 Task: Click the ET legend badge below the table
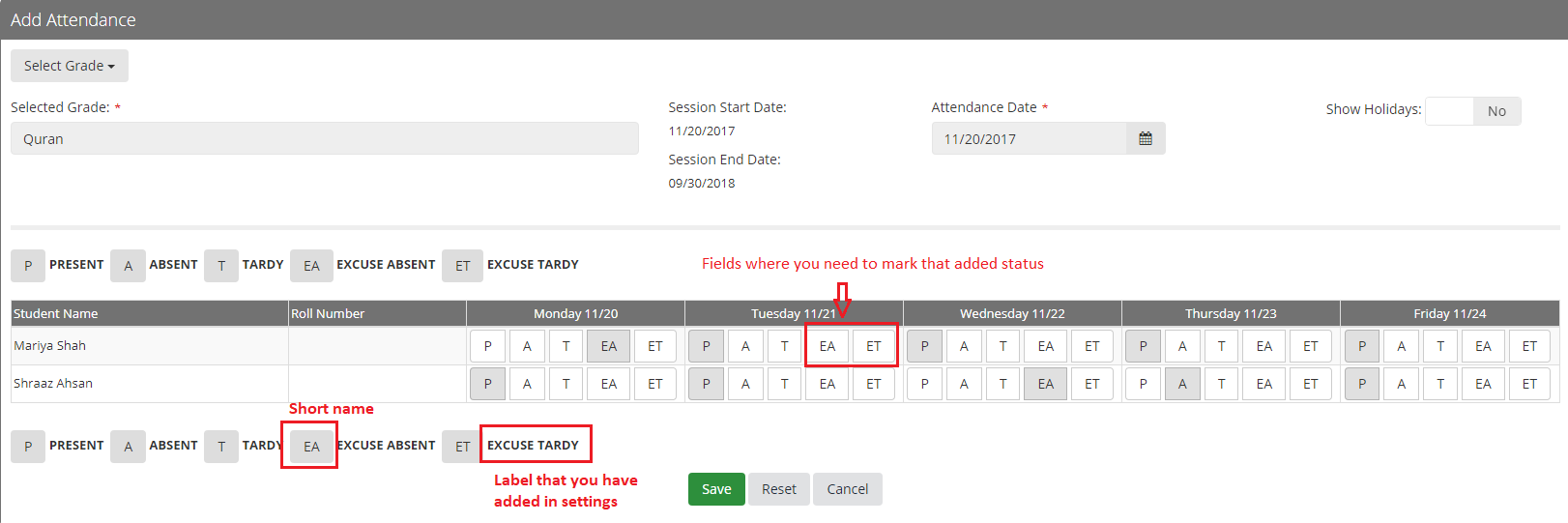coord(463,447)
